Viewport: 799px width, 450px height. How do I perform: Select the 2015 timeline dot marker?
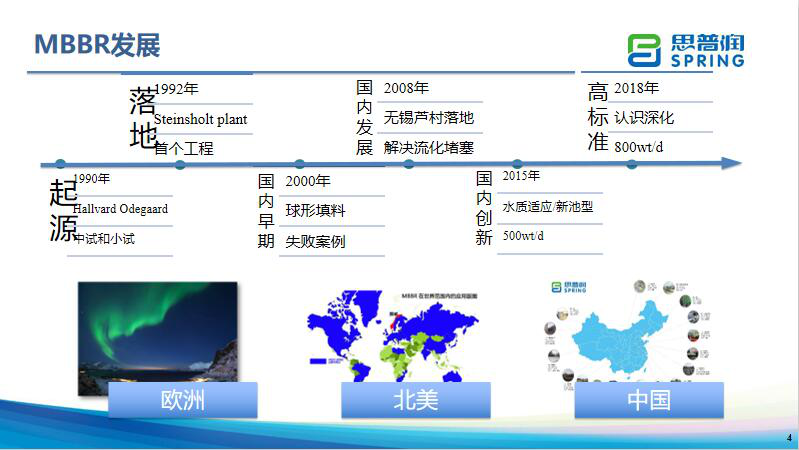click(517, 164)
